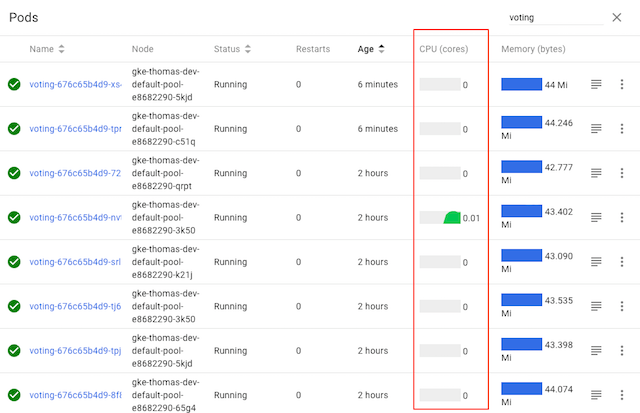
Task: View logs of pod on node c51q
Action: 596,129
